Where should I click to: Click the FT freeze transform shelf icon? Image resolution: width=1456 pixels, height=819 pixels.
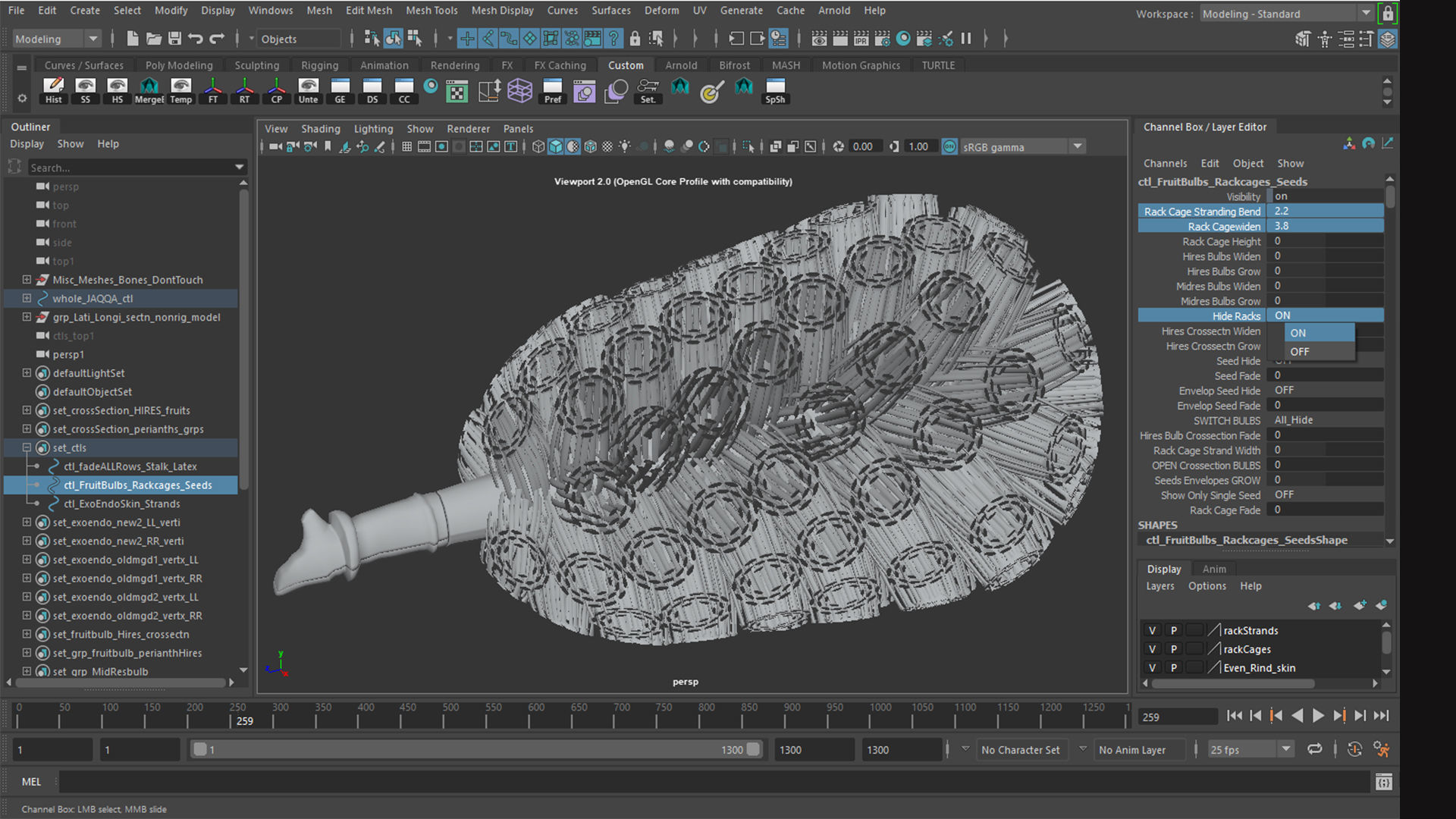point(212,90)
